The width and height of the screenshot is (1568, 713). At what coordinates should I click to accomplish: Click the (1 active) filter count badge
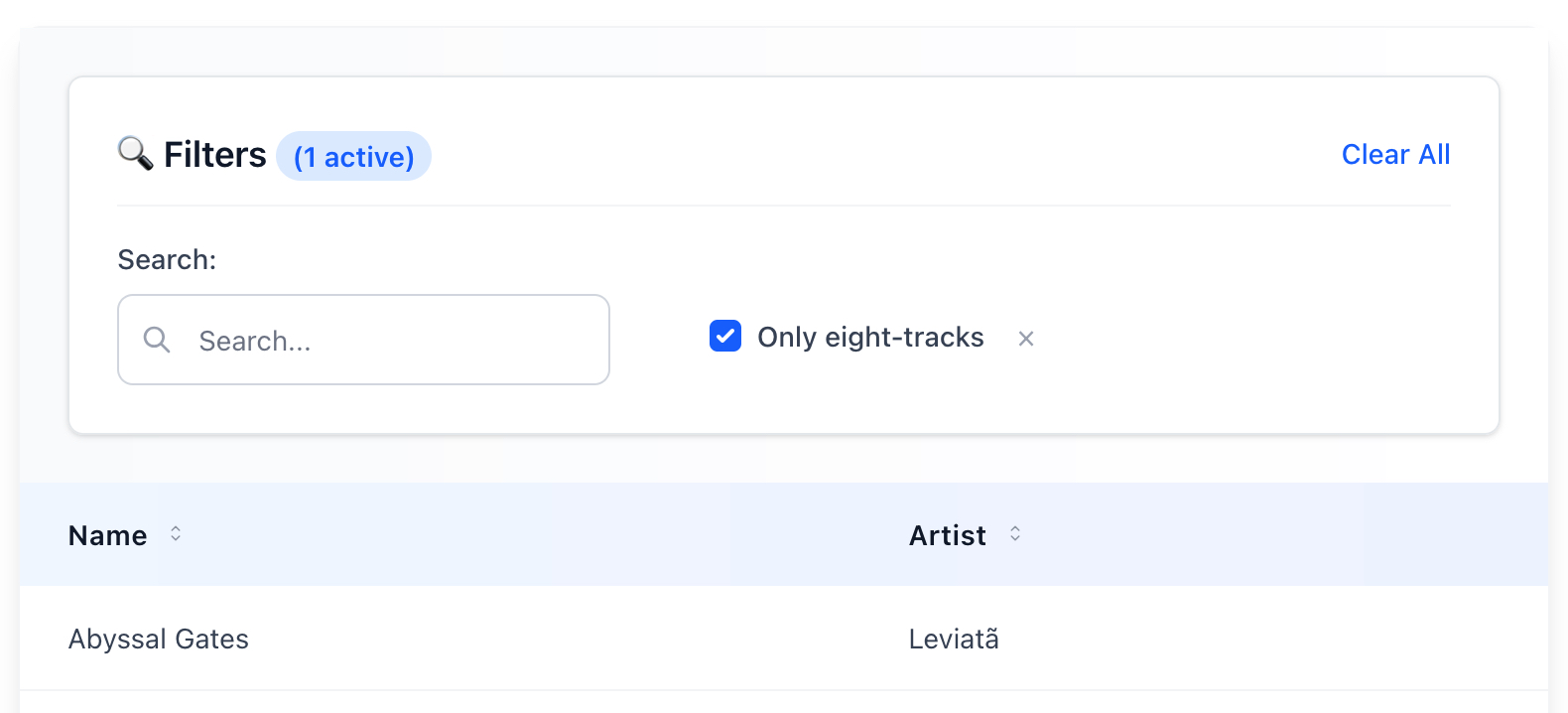point(354,157)
